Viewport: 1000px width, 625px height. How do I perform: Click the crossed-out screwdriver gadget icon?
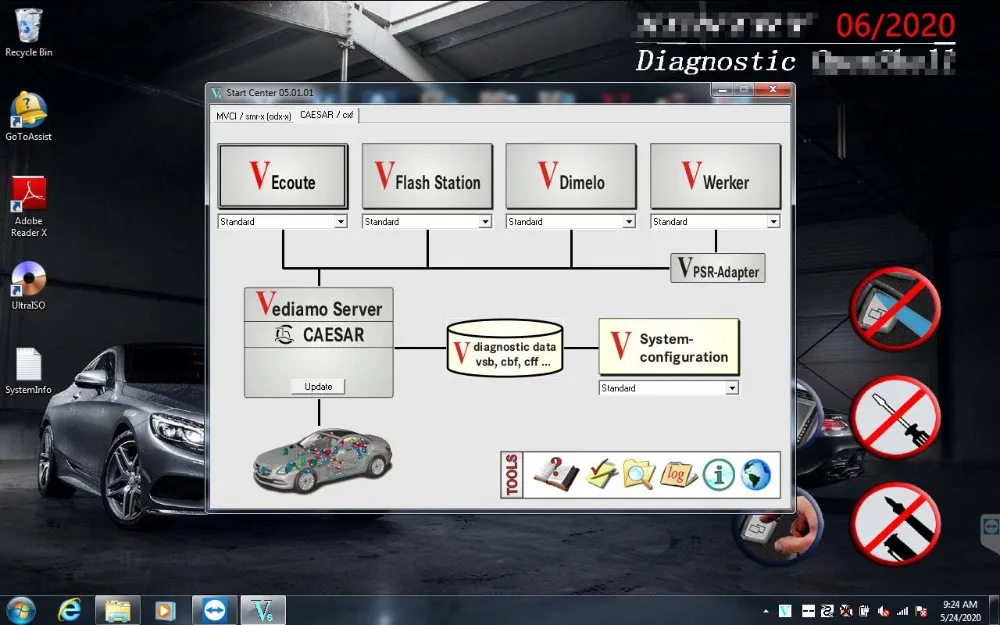click(x=895, y=417)
